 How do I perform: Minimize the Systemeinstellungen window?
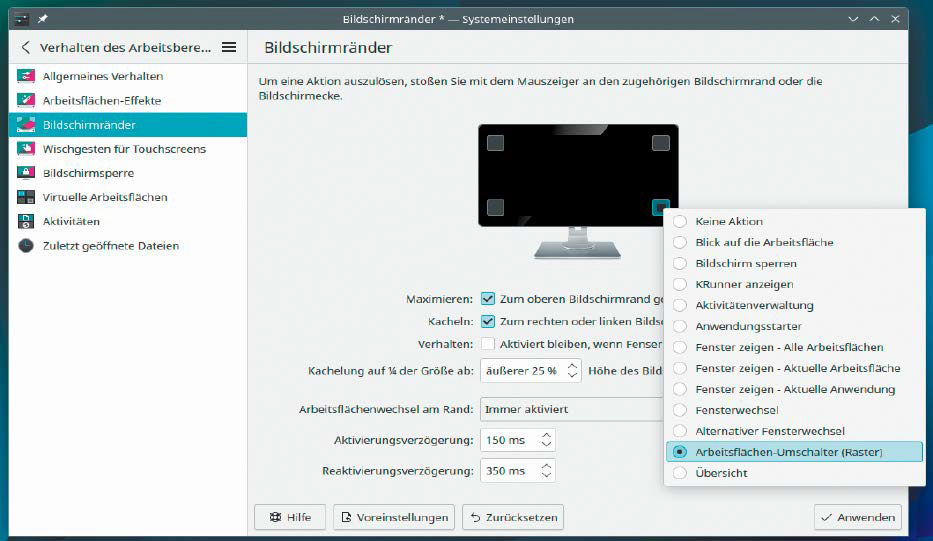pos(853,19)
